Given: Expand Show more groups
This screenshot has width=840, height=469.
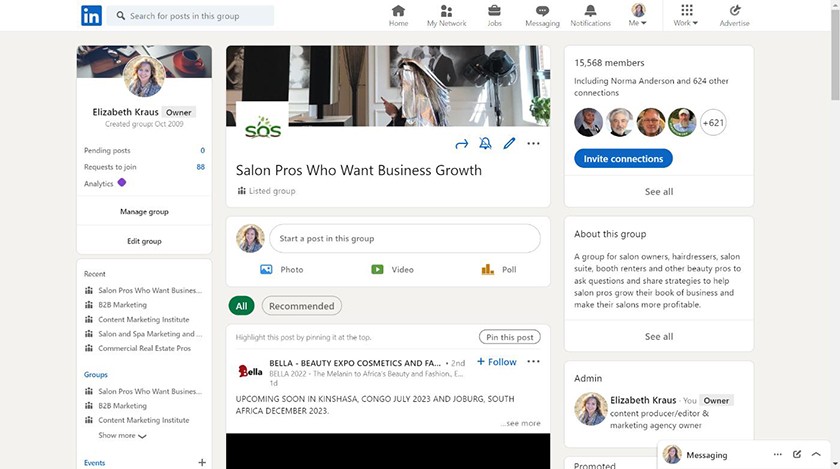Looking at the screenshot, I should click(122, 435).
